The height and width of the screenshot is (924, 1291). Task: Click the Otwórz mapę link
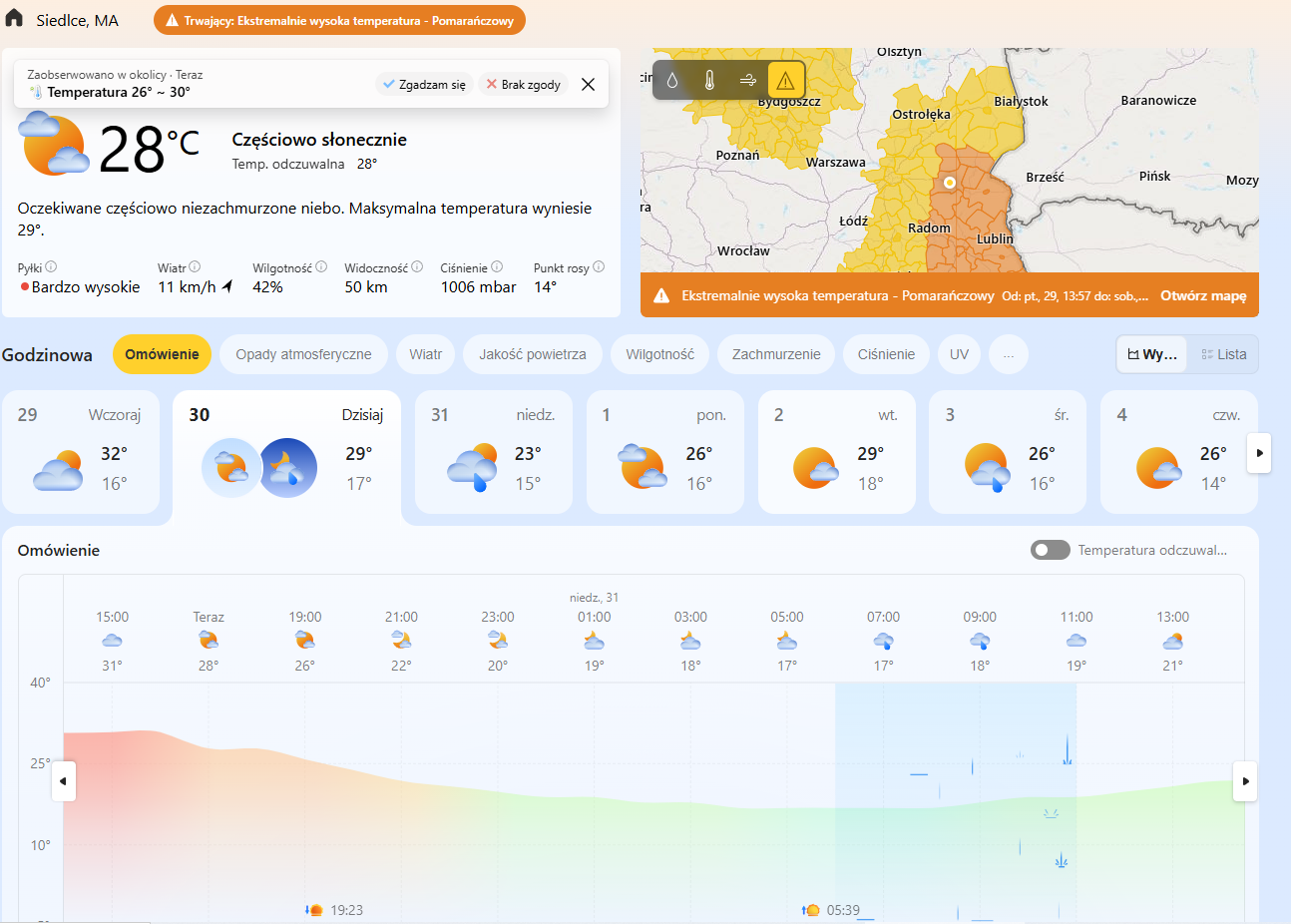click(1202, 296)
